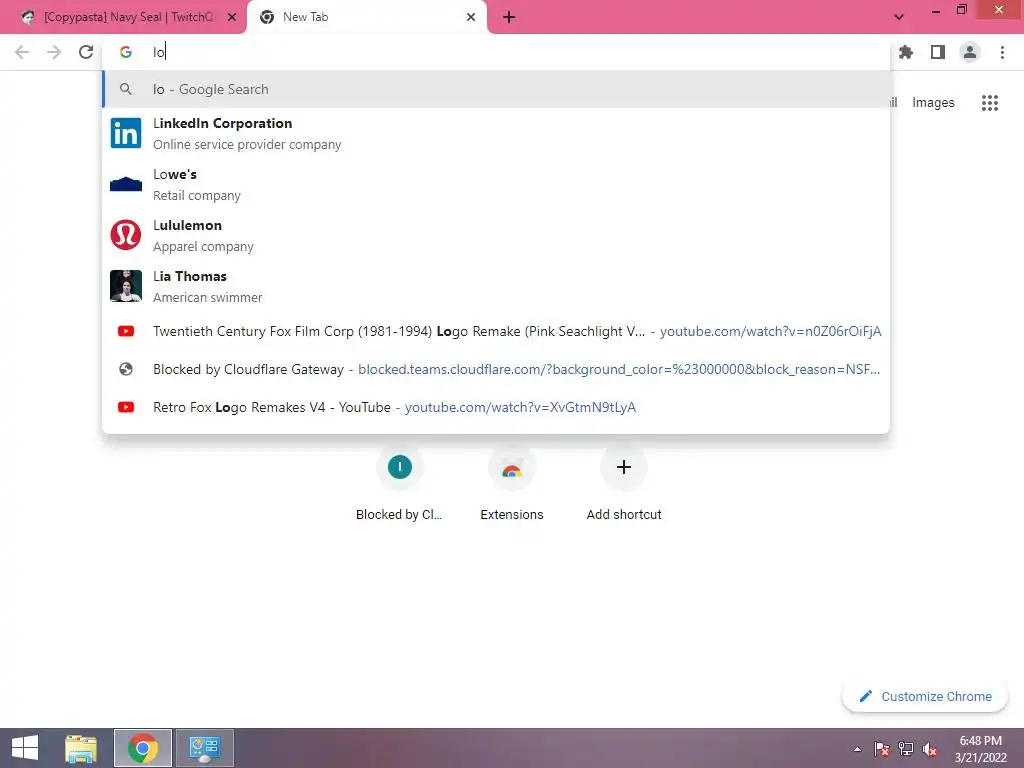The image size is (1024, 768).
Task: Open the Chrome profile avatar
Action: 970,52
